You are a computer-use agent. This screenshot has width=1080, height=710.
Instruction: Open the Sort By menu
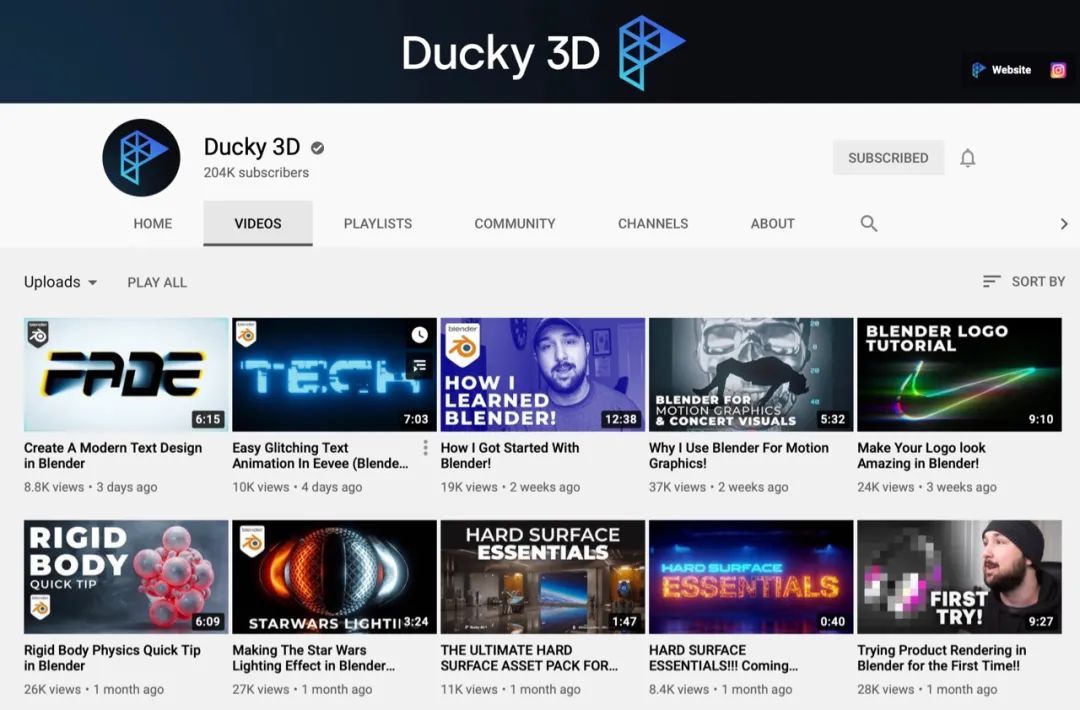[1024, 282]
